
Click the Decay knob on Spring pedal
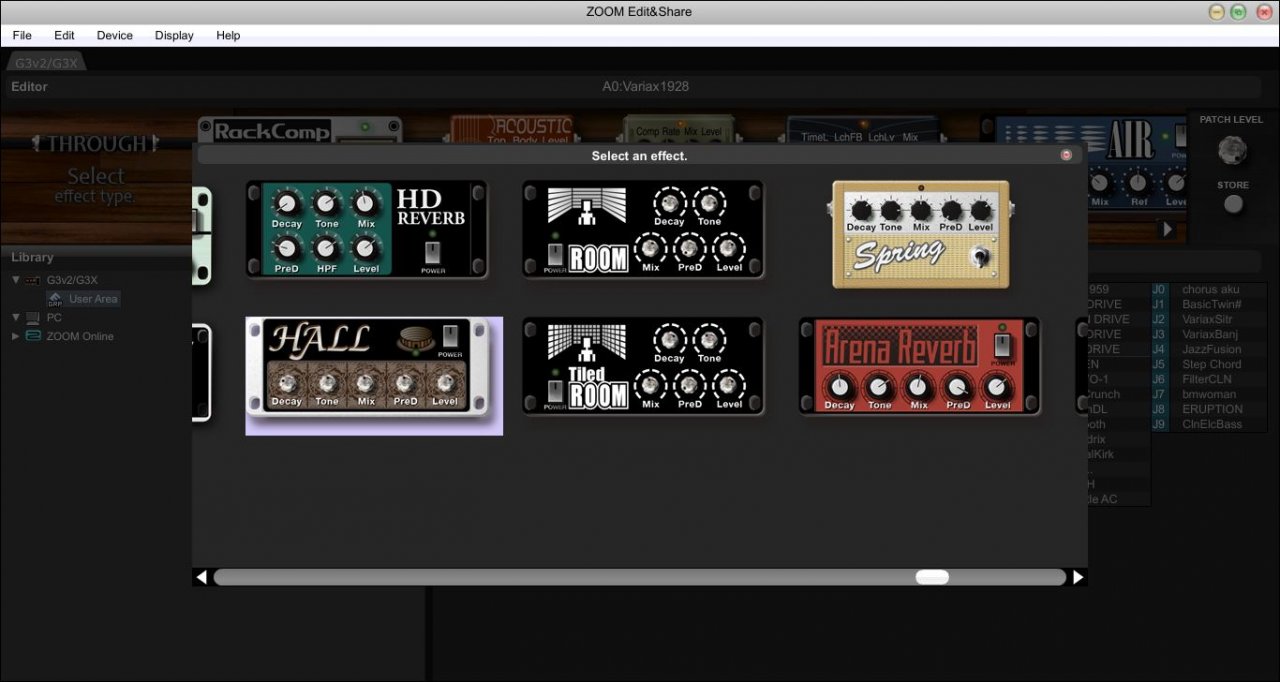click(x=861, y=210)
